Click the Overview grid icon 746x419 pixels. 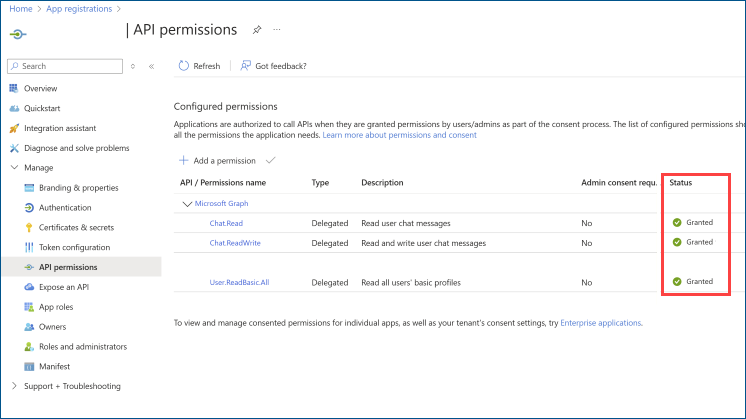click(14, 88)
